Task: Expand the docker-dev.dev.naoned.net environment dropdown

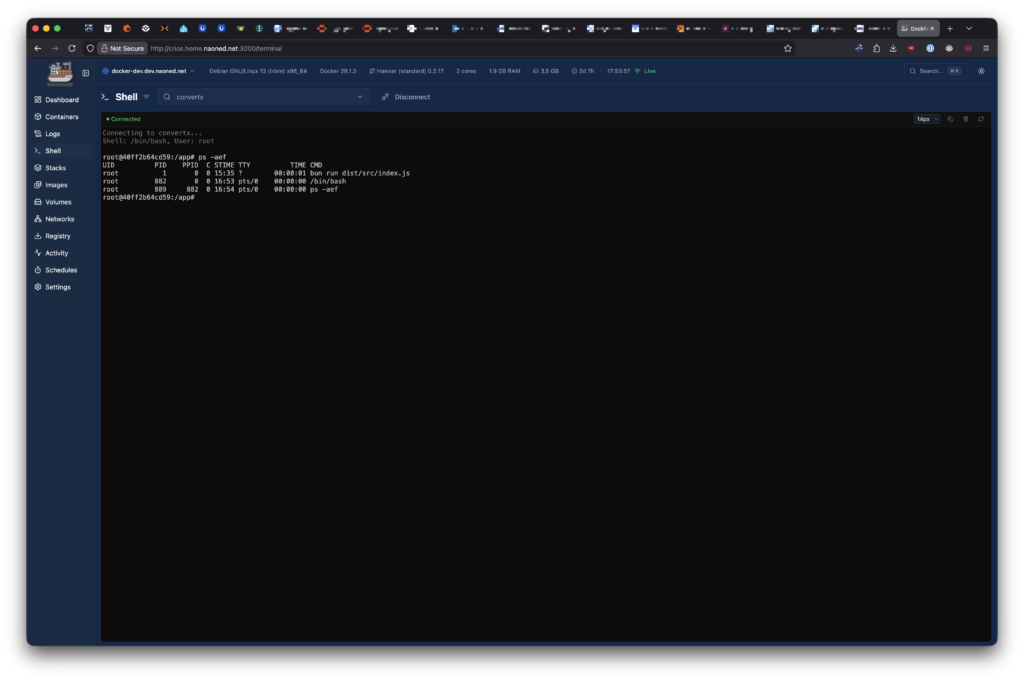Action: [147, 71]
